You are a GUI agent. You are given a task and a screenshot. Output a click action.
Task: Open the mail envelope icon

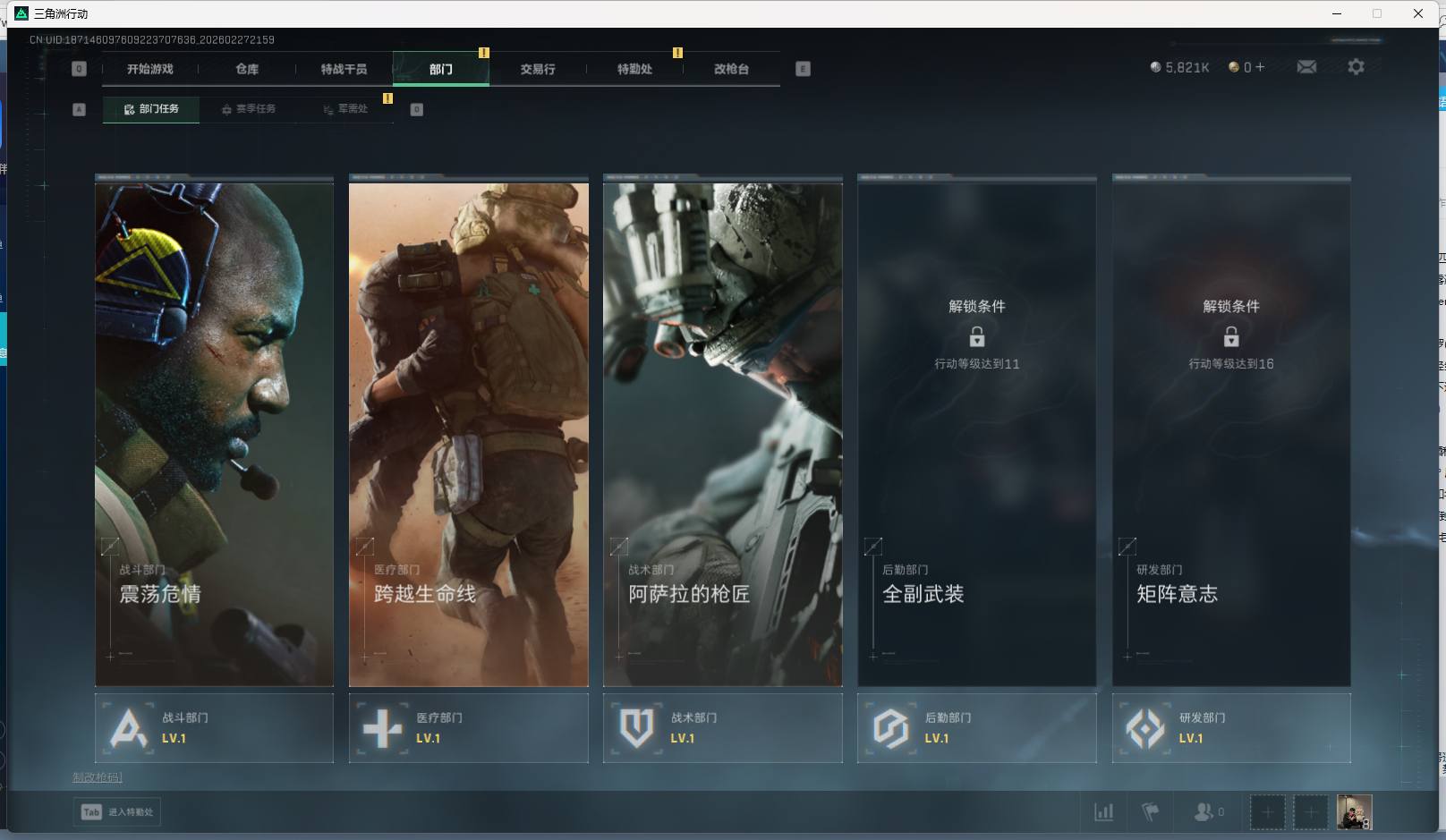coord(1306,67)
